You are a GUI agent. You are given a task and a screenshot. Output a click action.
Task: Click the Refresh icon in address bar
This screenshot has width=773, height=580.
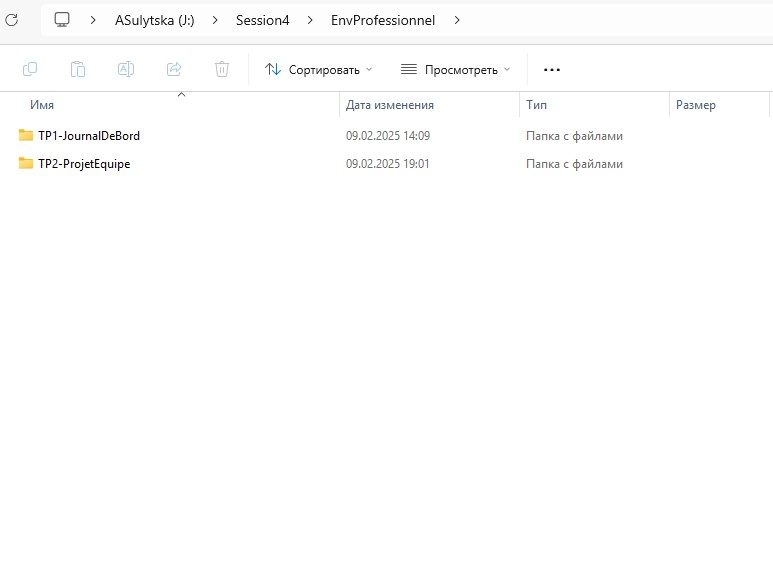[12, 20]
